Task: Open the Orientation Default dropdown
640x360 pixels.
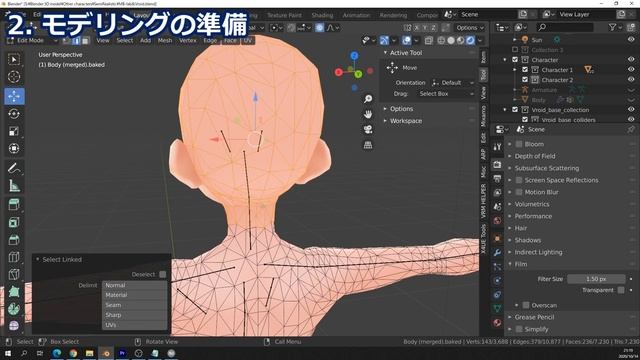Action: tap(453, 82)
